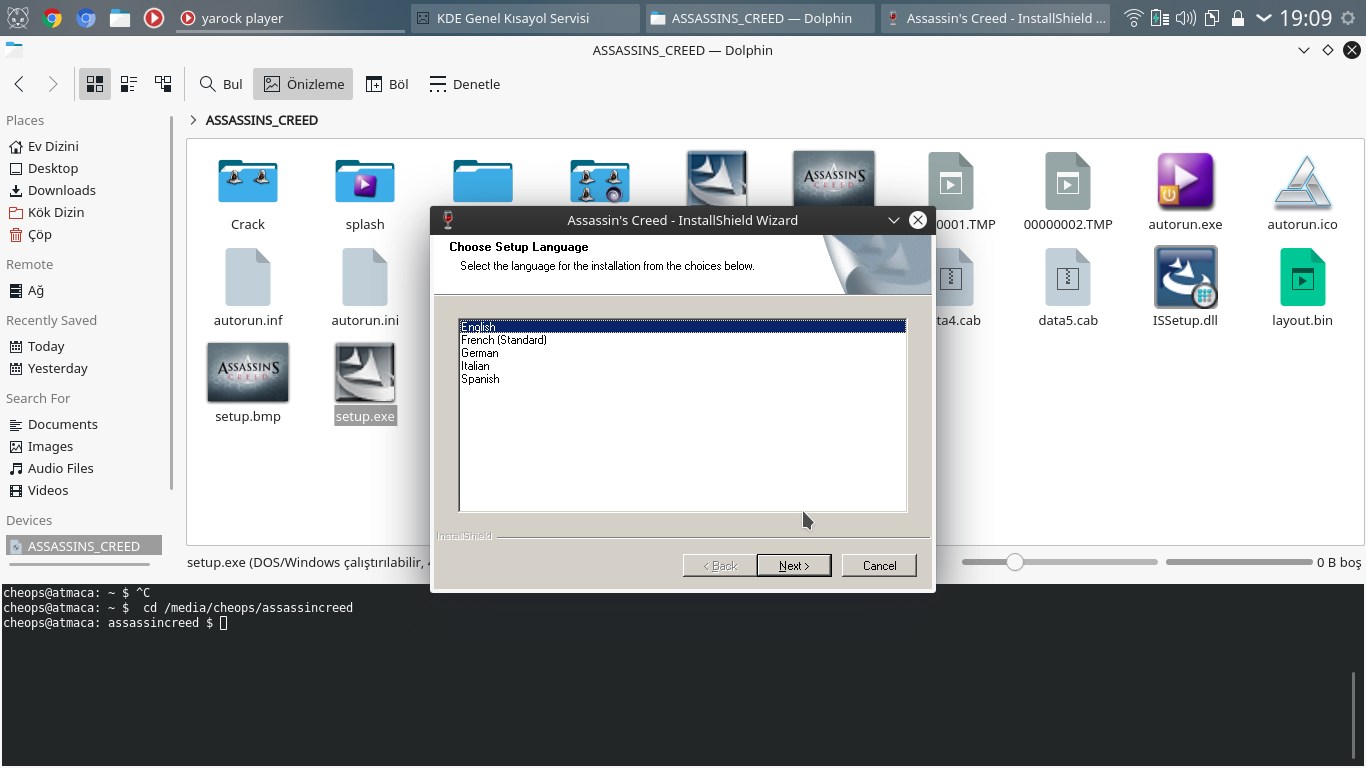Screen dimensions: 1366x768
Task: Switch Dolphin to icons view mode
Action: click(95, 84)
